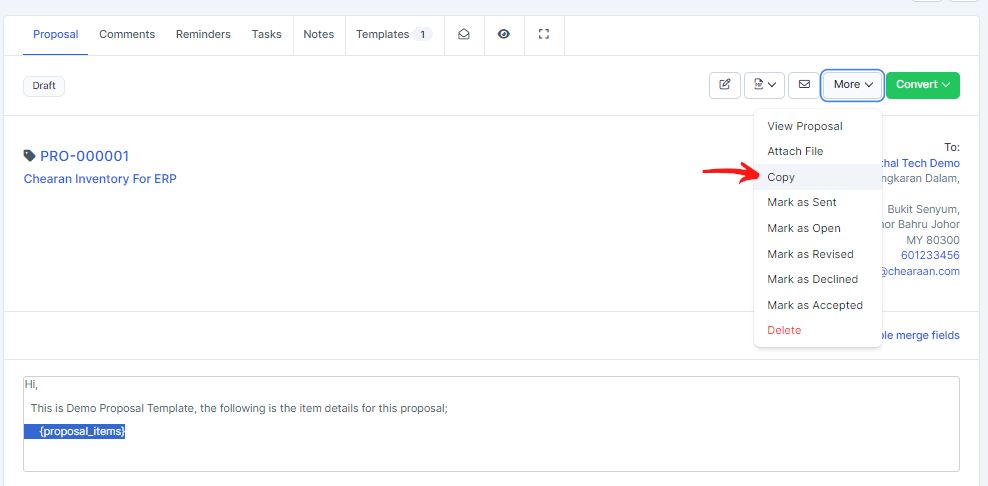Switch to the Comments tab
The height and width of the screenshot is (486, 988).
tap(127, 34)
